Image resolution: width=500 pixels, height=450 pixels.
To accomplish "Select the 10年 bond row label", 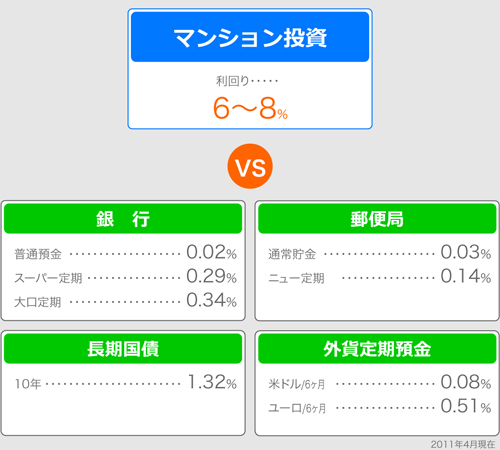I will click(x=28, y=384).
